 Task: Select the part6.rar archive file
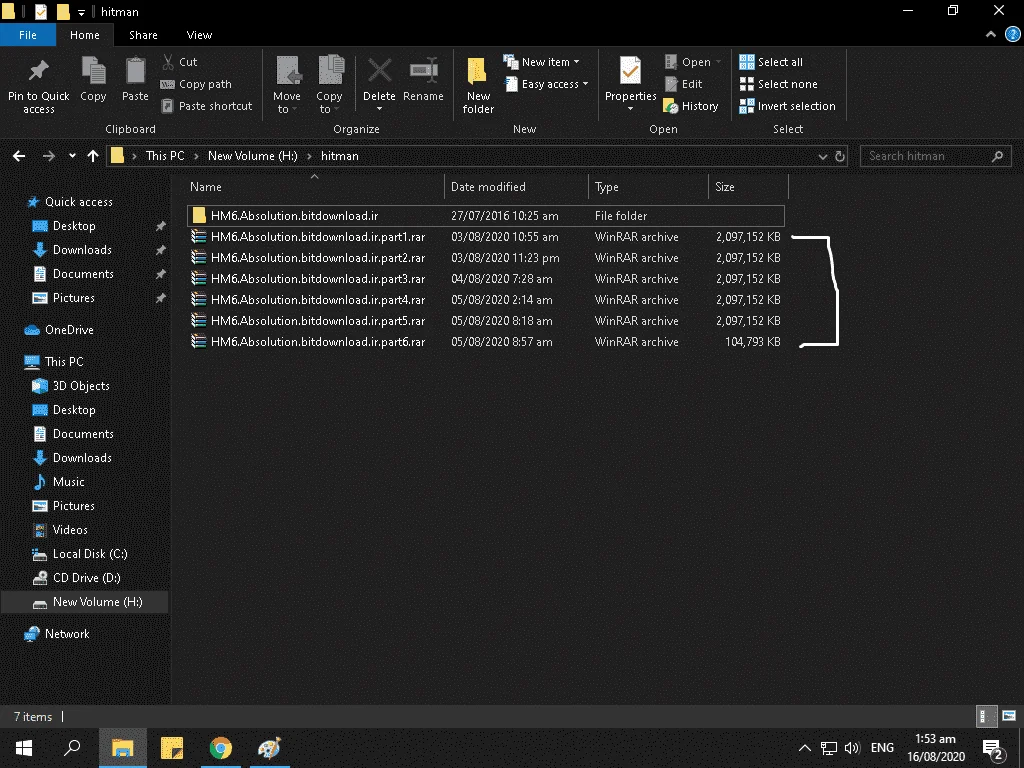click(x=485, y=342)
